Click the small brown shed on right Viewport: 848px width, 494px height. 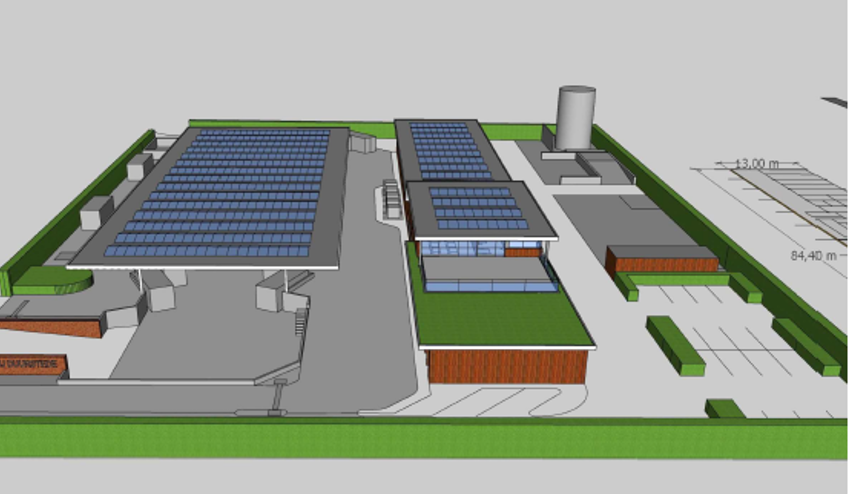click(x=662, y=259)
